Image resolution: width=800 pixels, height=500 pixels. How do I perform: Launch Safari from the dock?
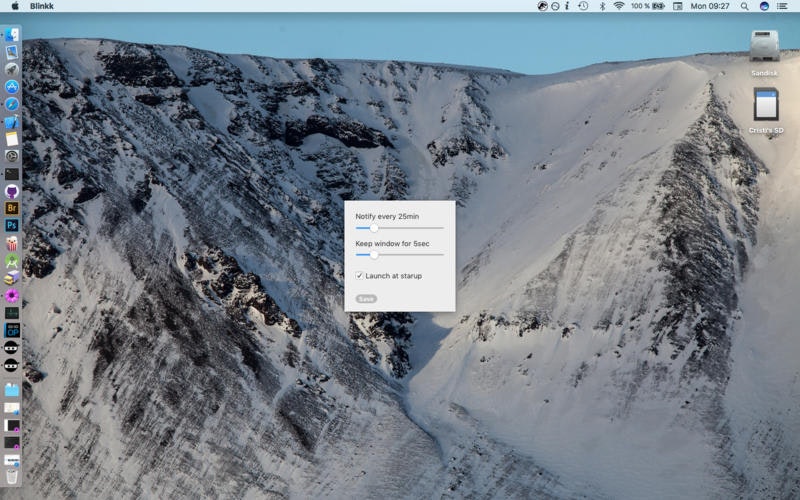point(12,104)
